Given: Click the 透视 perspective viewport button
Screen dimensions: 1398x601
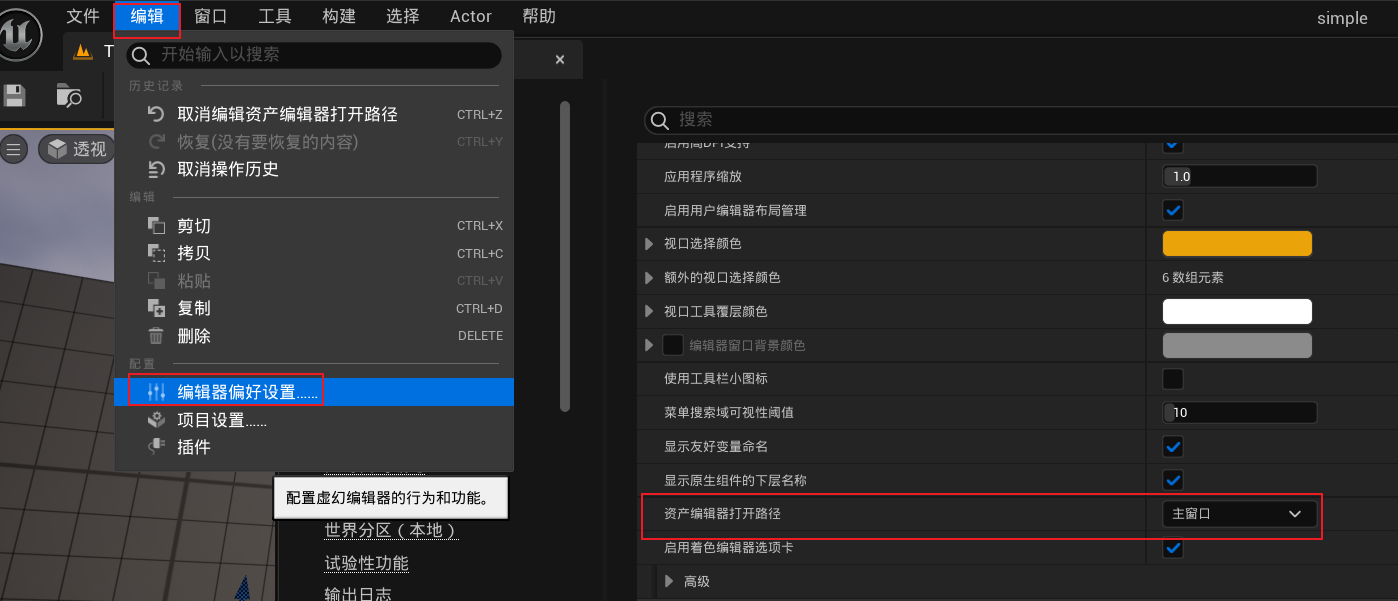Looking at the screenshot, I should point(78,149).
